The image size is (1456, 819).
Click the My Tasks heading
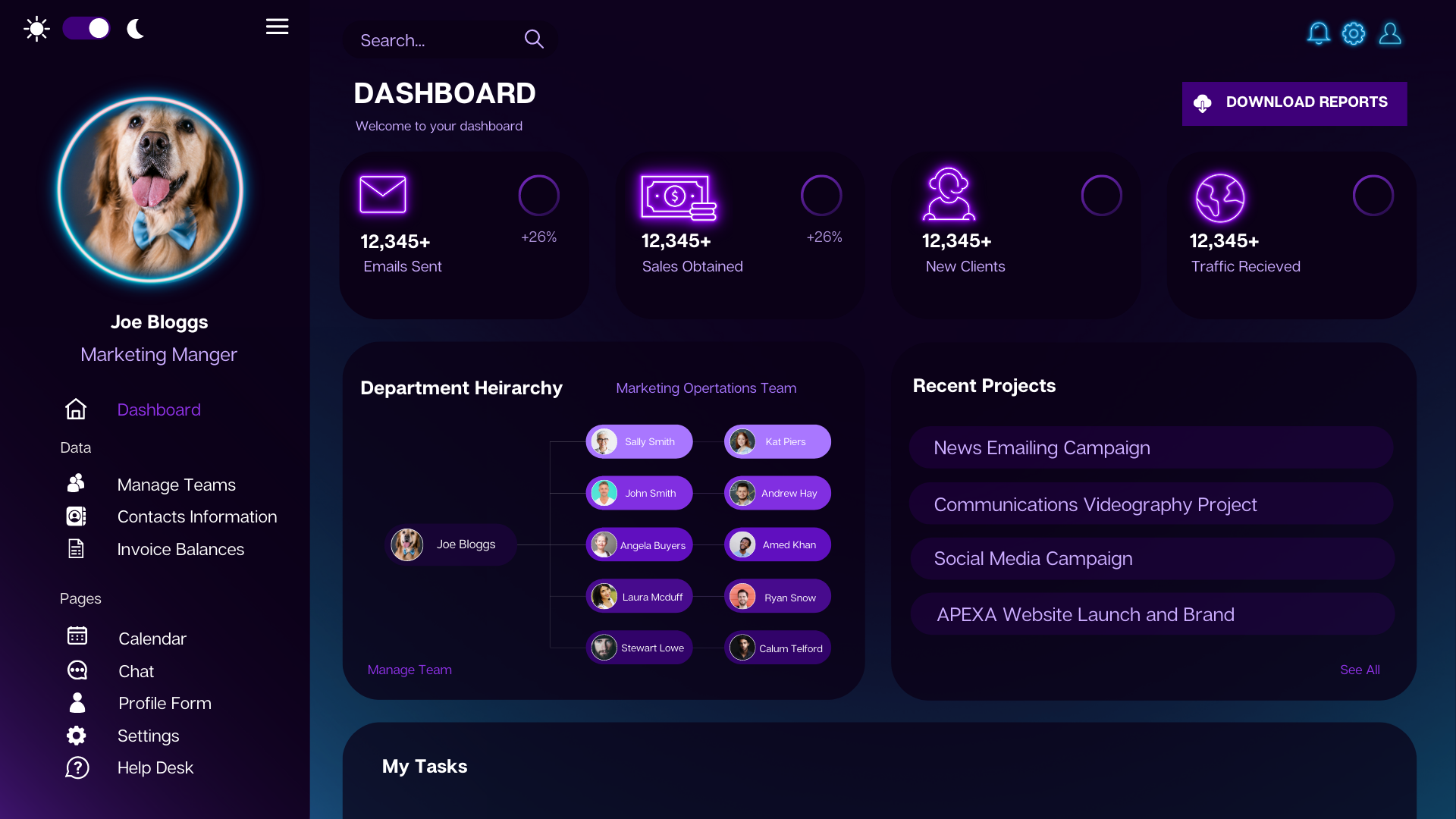(425, 767)
